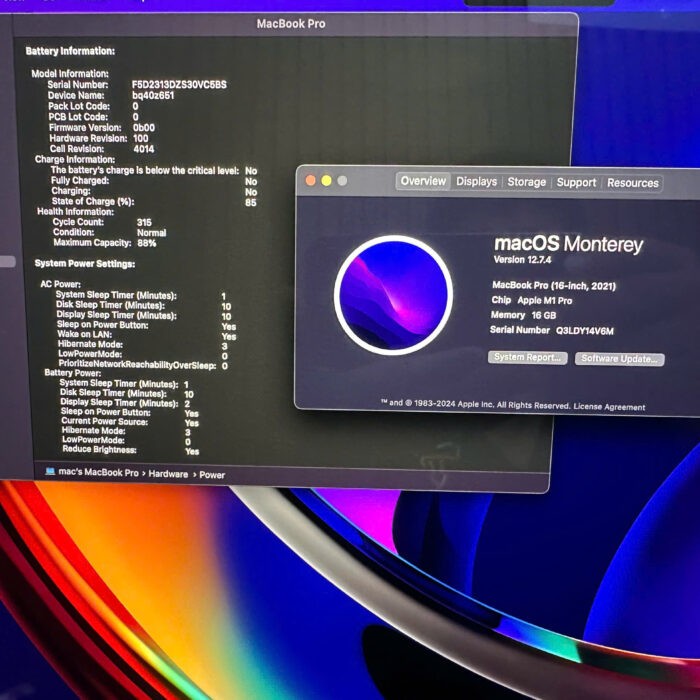Open the License Agreement link

pyautogui.click(x=609, y=407)
